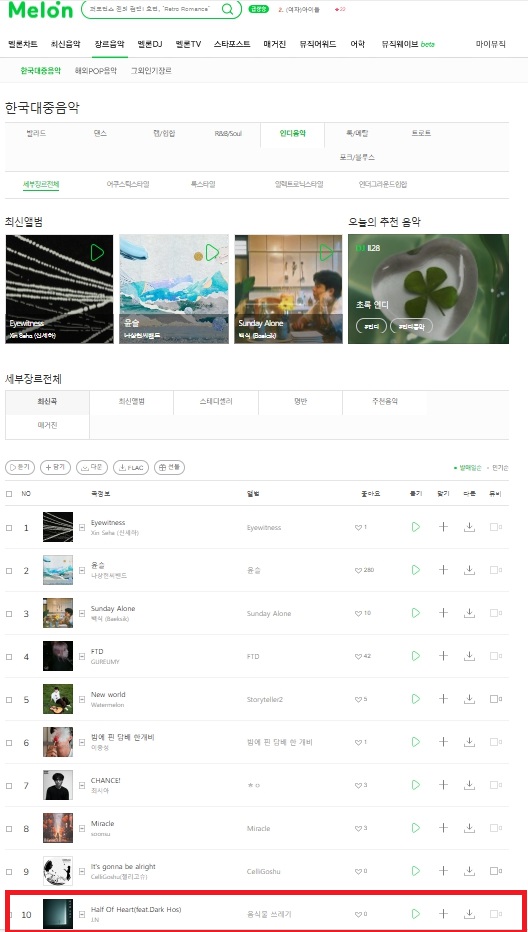Click the search magnifier icon
This screenshot has width=528, height=932.
(x=227, y=9)
